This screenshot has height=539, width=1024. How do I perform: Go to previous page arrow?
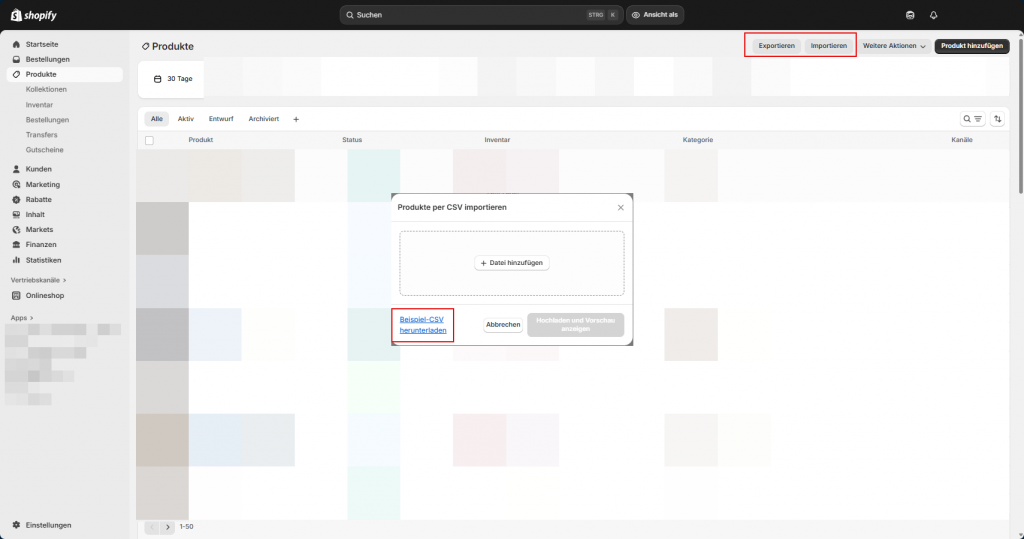(x=152, y=527)
